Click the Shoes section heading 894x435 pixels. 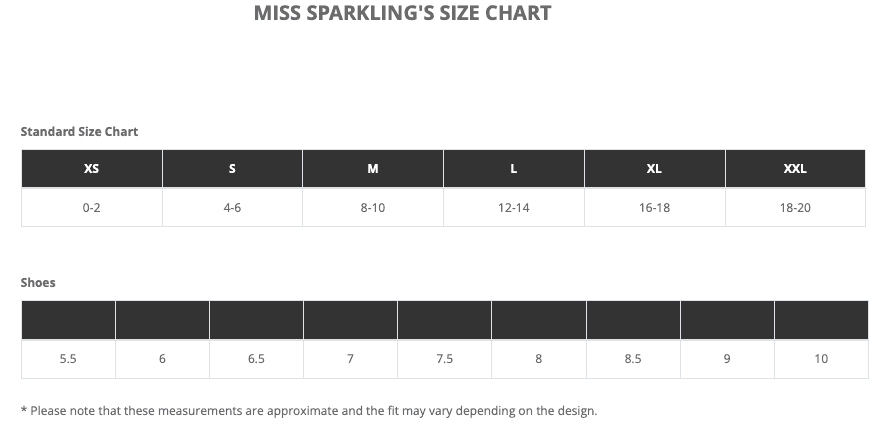38,283
